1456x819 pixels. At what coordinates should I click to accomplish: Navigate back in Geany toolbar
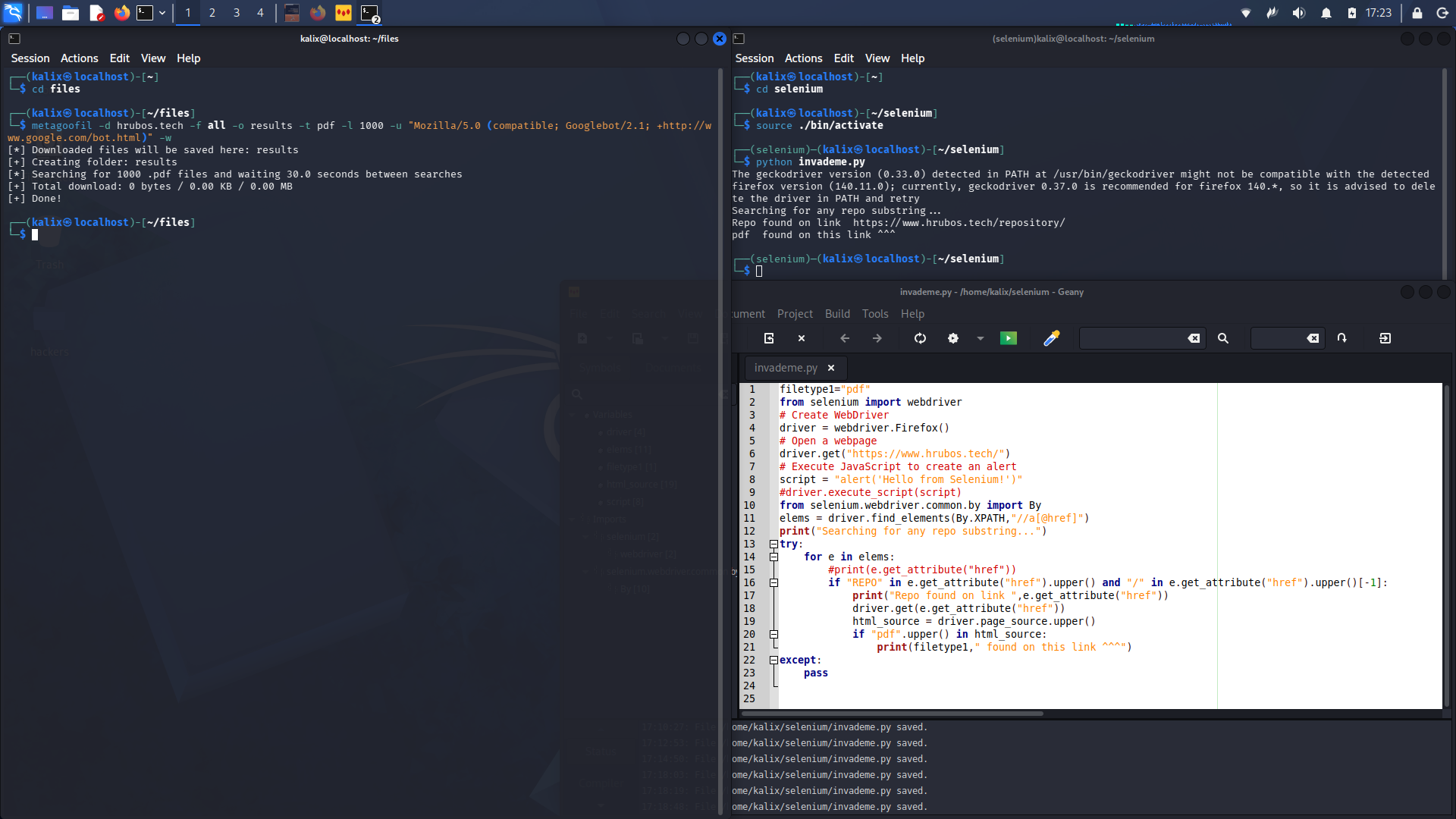(x=845, y=338)
